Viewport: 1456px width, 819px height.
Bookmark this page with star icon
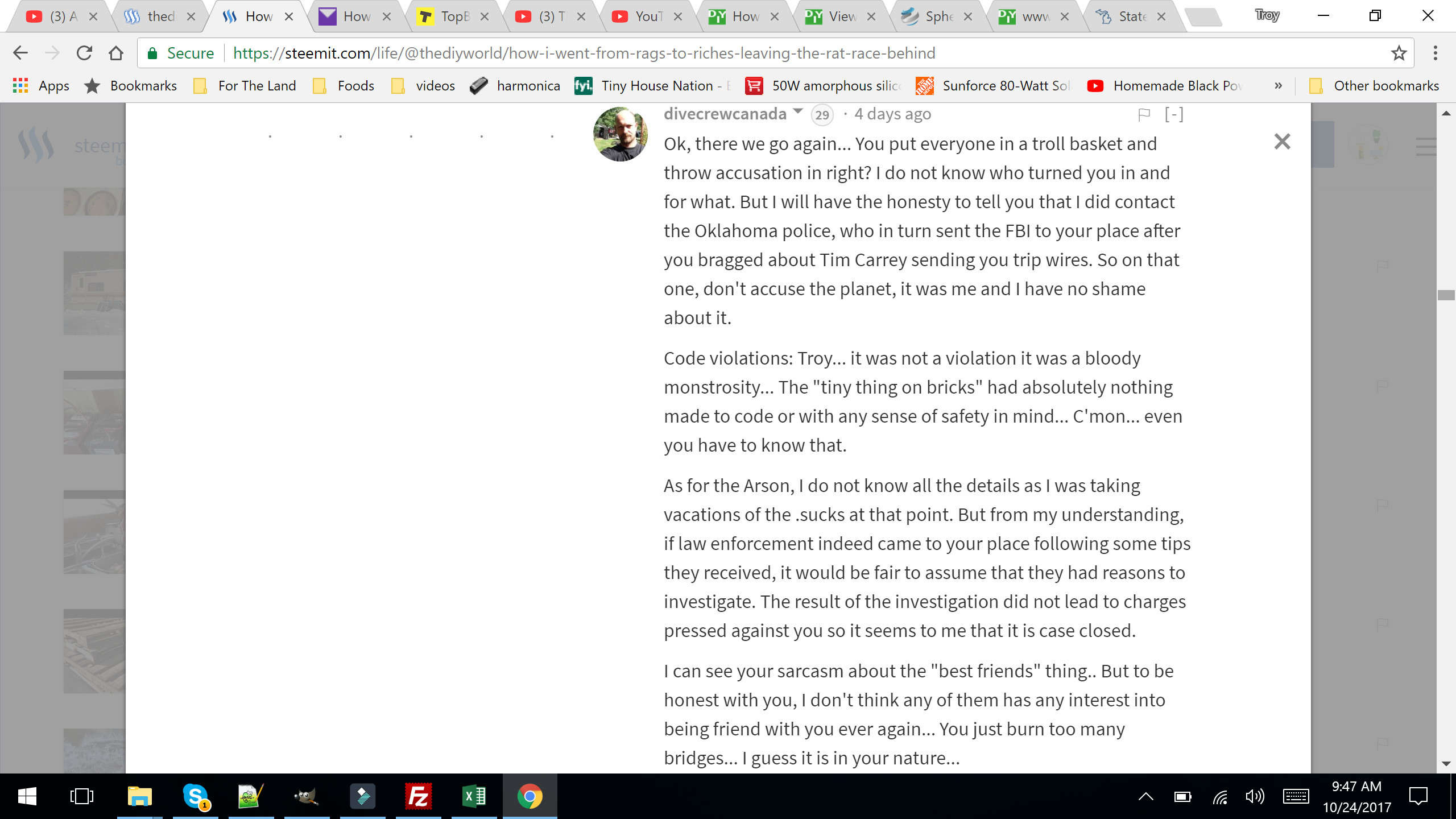1399,53
